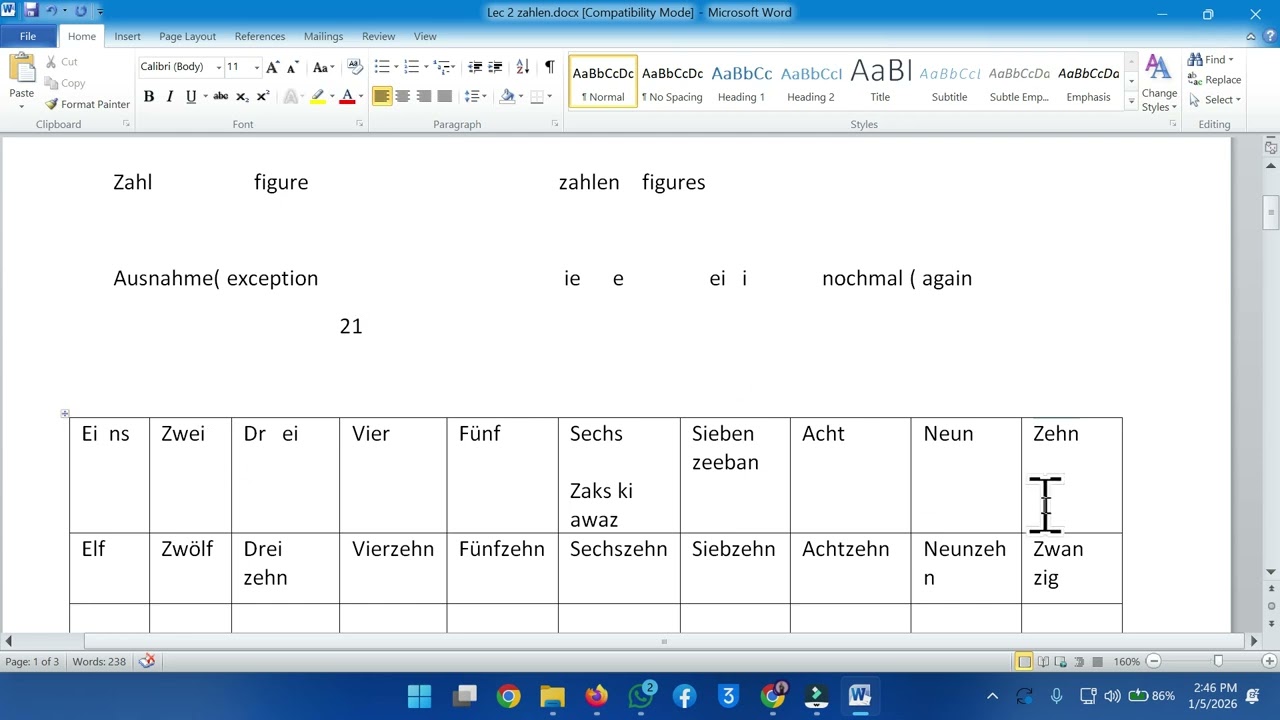Open the File tab
This screenshot has height=720, width=1280.
point(28,36)
